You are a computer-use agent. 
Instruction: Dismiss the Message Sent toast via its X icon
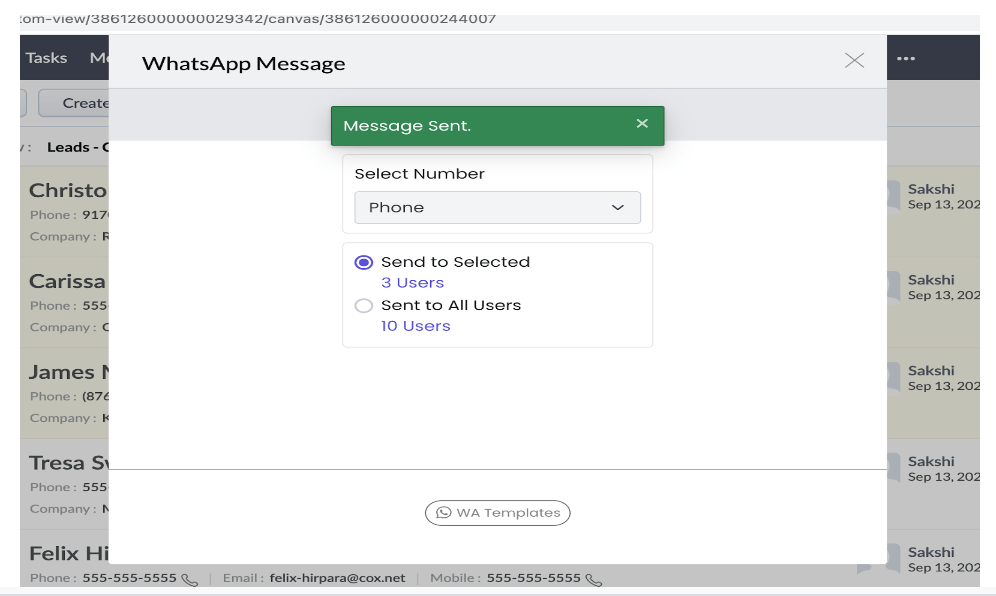click(641, 123)
